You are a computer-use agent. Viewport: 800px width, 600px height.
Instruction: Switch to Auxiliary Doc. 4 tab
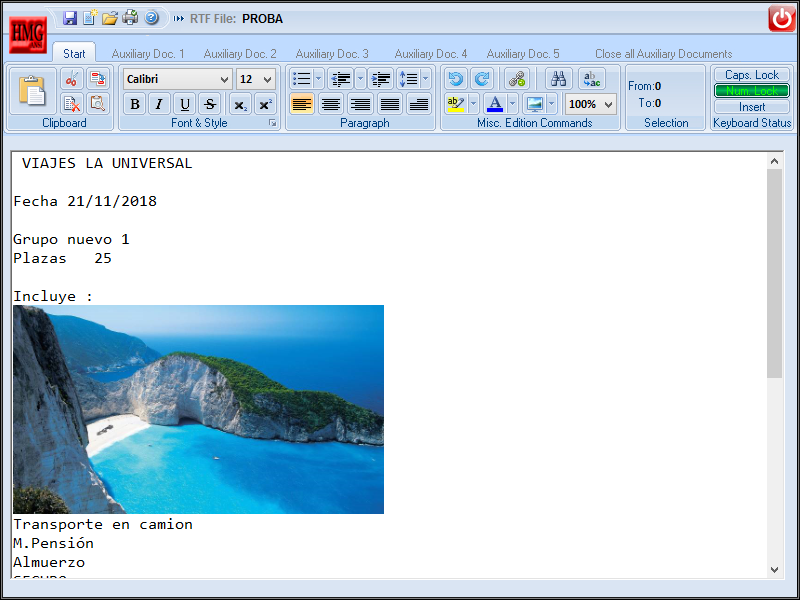tap(431, 54)
